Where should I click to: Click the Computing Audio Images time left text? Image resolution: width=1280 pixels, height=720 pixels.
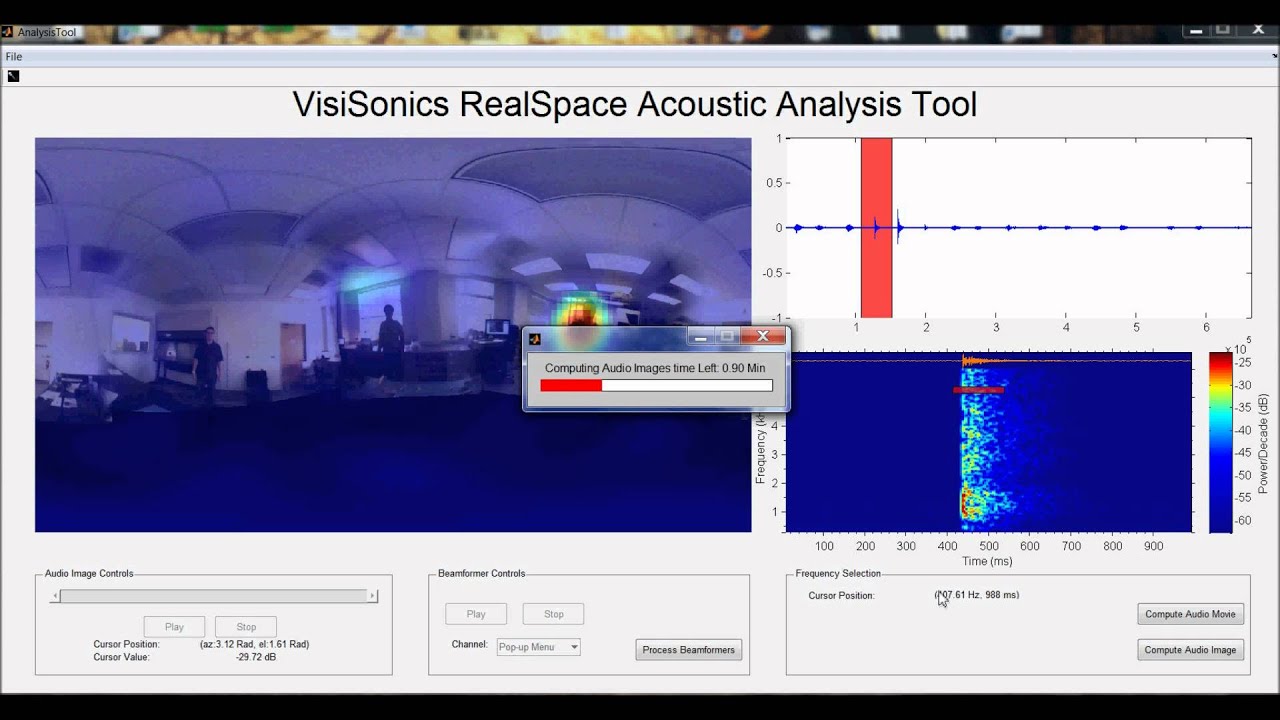point(655,368)
